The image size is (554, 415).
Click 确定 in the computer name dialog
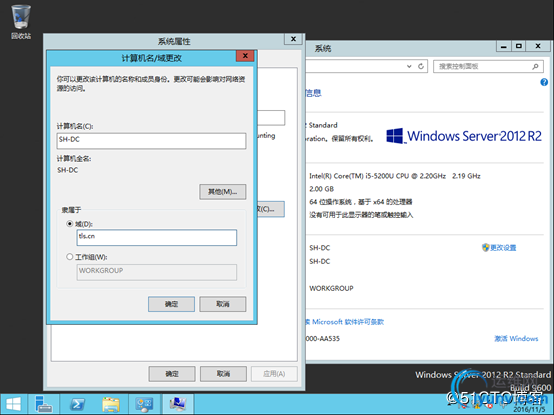[x=171, y=304]
